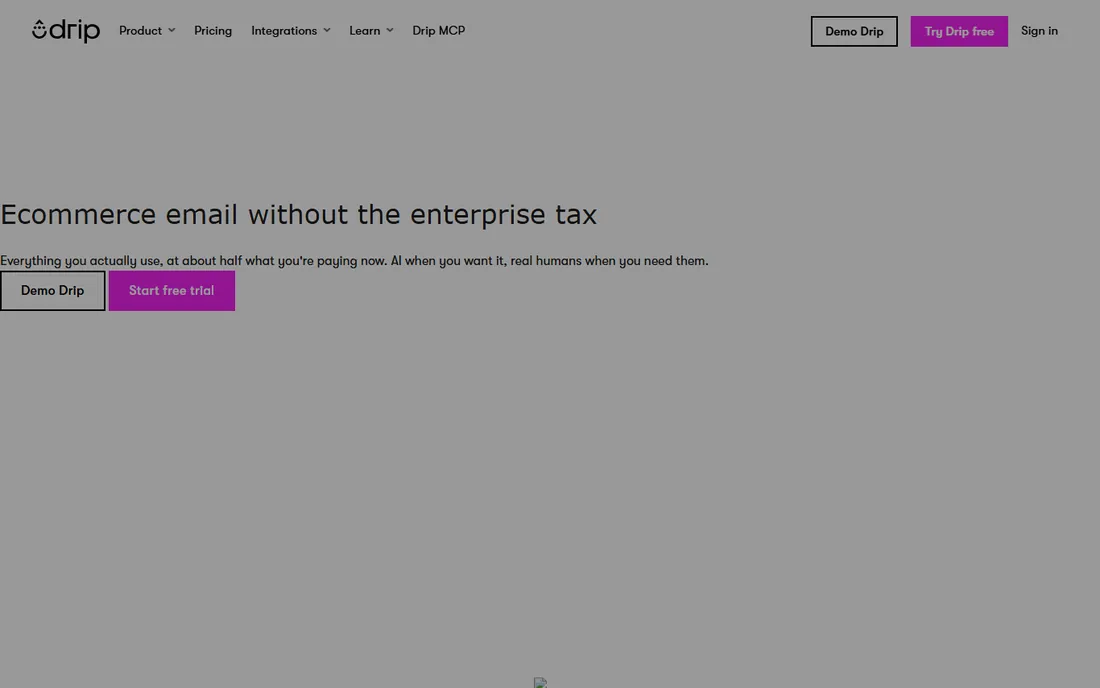Image resolution: width=1100 pixels, height=688 pixels.
Task: Click the Demo Drip button in header
Action: coord(854,32)
